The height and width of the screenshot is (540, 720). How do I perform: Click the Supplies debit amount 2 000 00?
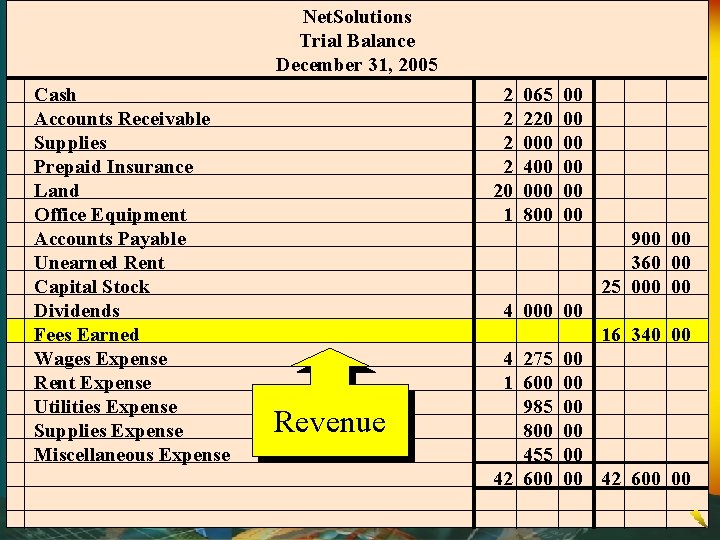click(543, 143)
